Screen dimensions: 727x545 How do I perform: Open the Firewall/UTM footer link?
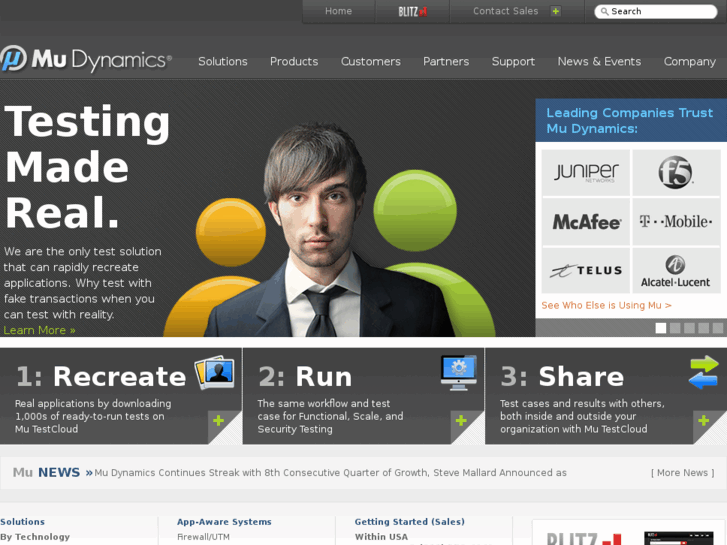pyautogui.click(x=203, y=537)
